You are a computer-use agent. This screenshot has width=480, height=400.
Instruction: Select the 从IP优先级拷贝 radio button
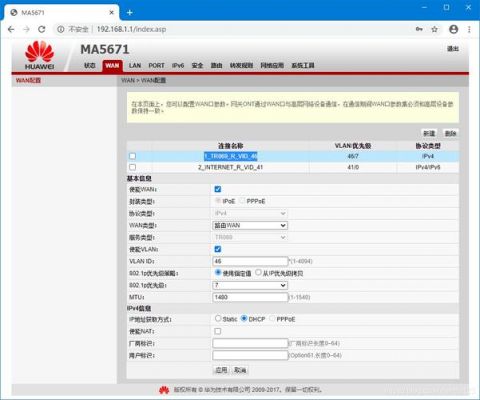[258, 272]
